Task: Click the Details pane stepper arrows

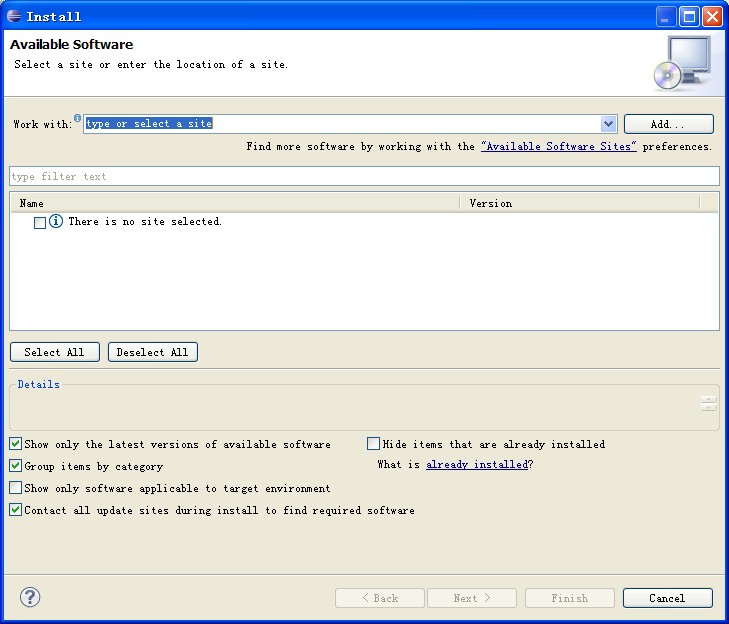Action: (709, 404)
